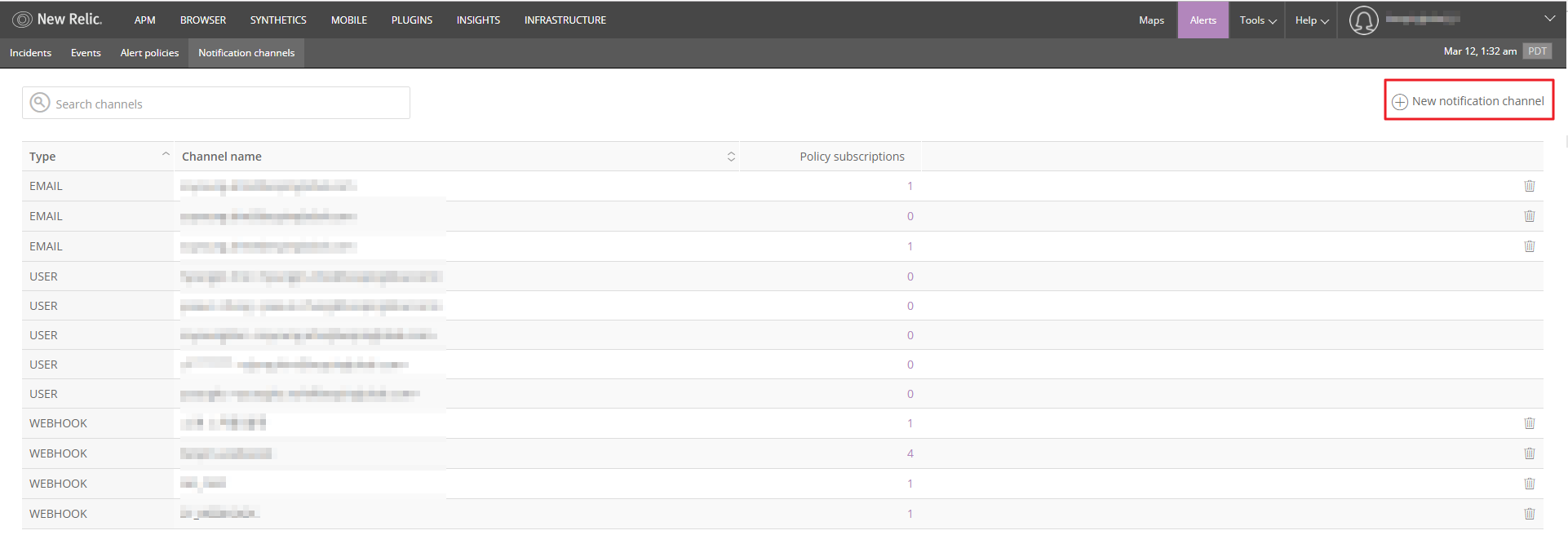This screenshot has width=1568, height=557.
Task: Click trash icon on second EMAIL row
Action: coord(1529,216)
